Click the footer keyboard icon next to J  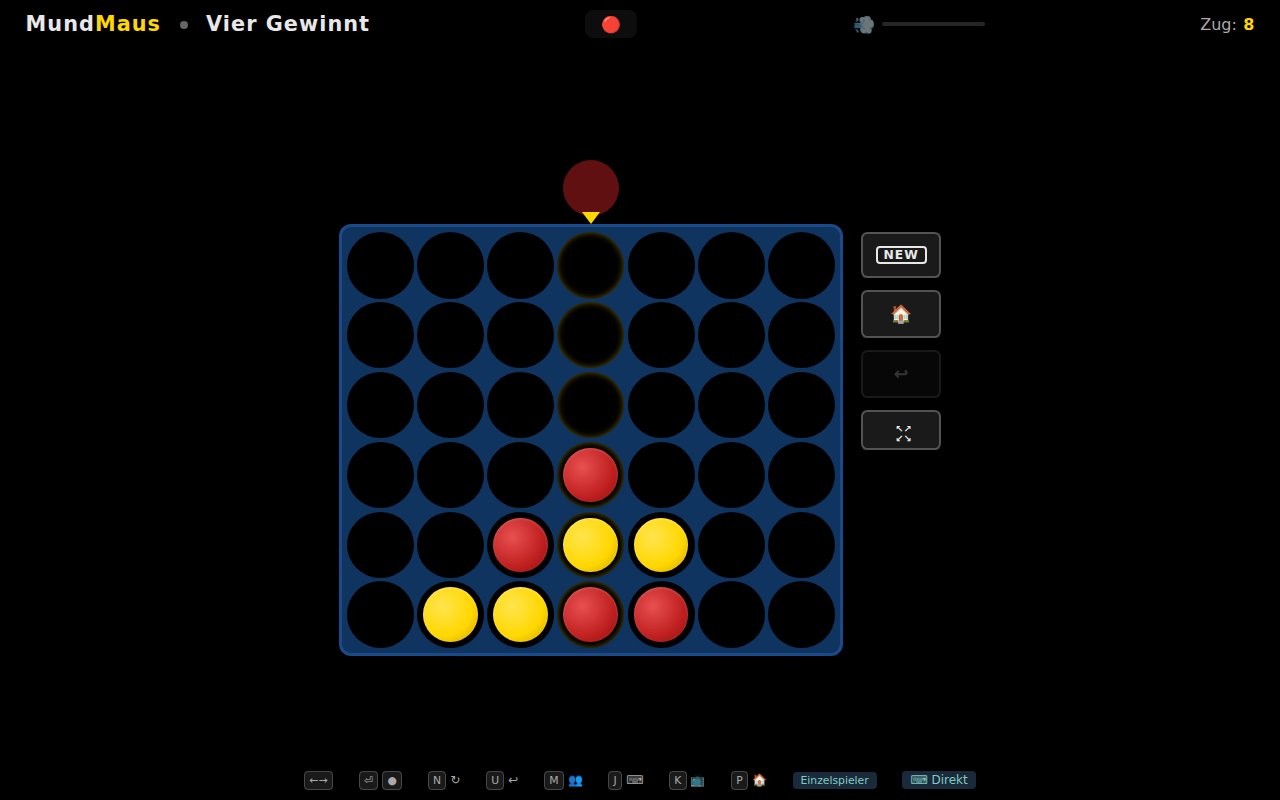pos(635,780)
